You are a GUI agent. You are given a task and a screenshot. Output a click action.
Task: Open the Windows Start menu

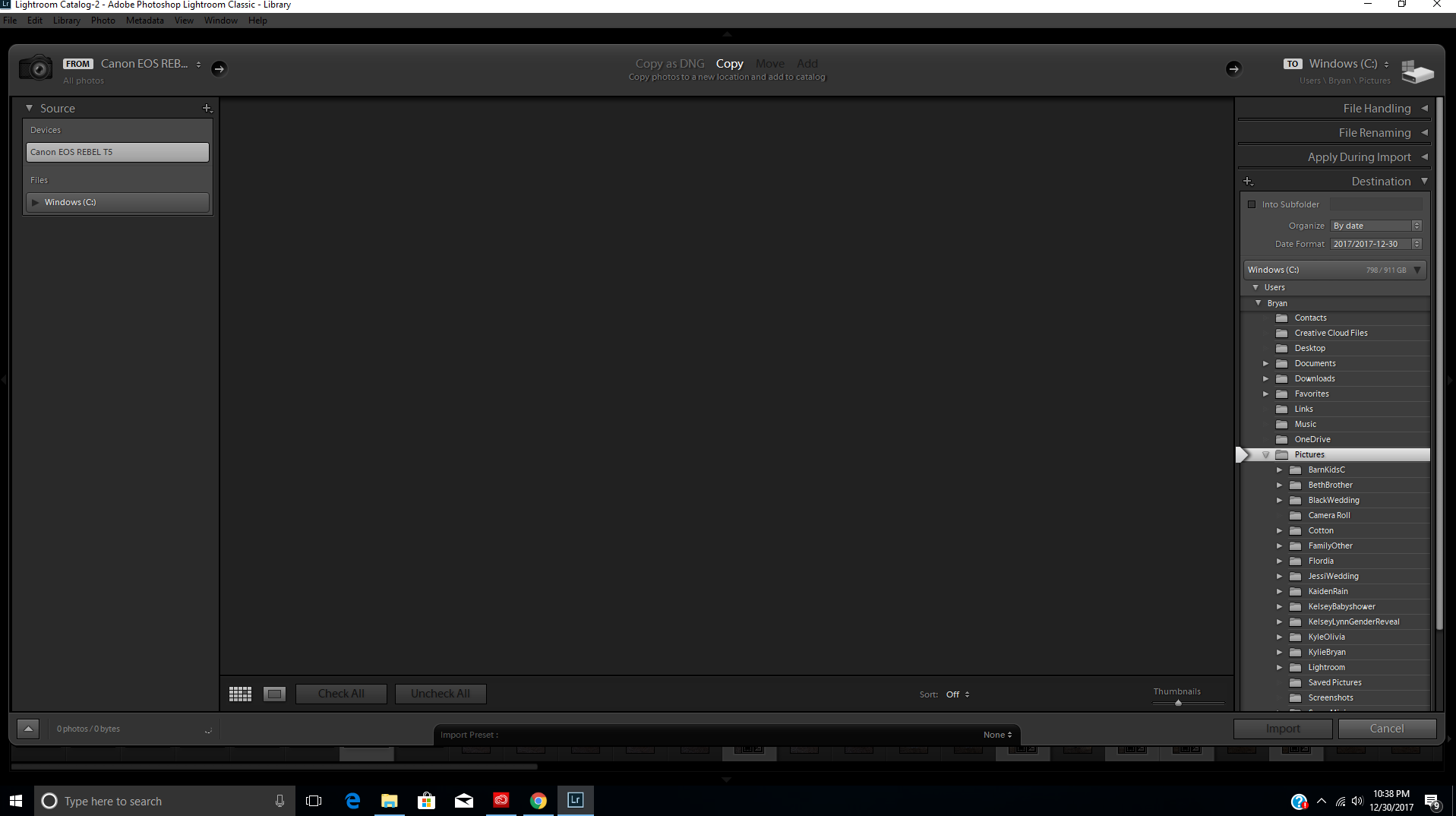(16, 801)
